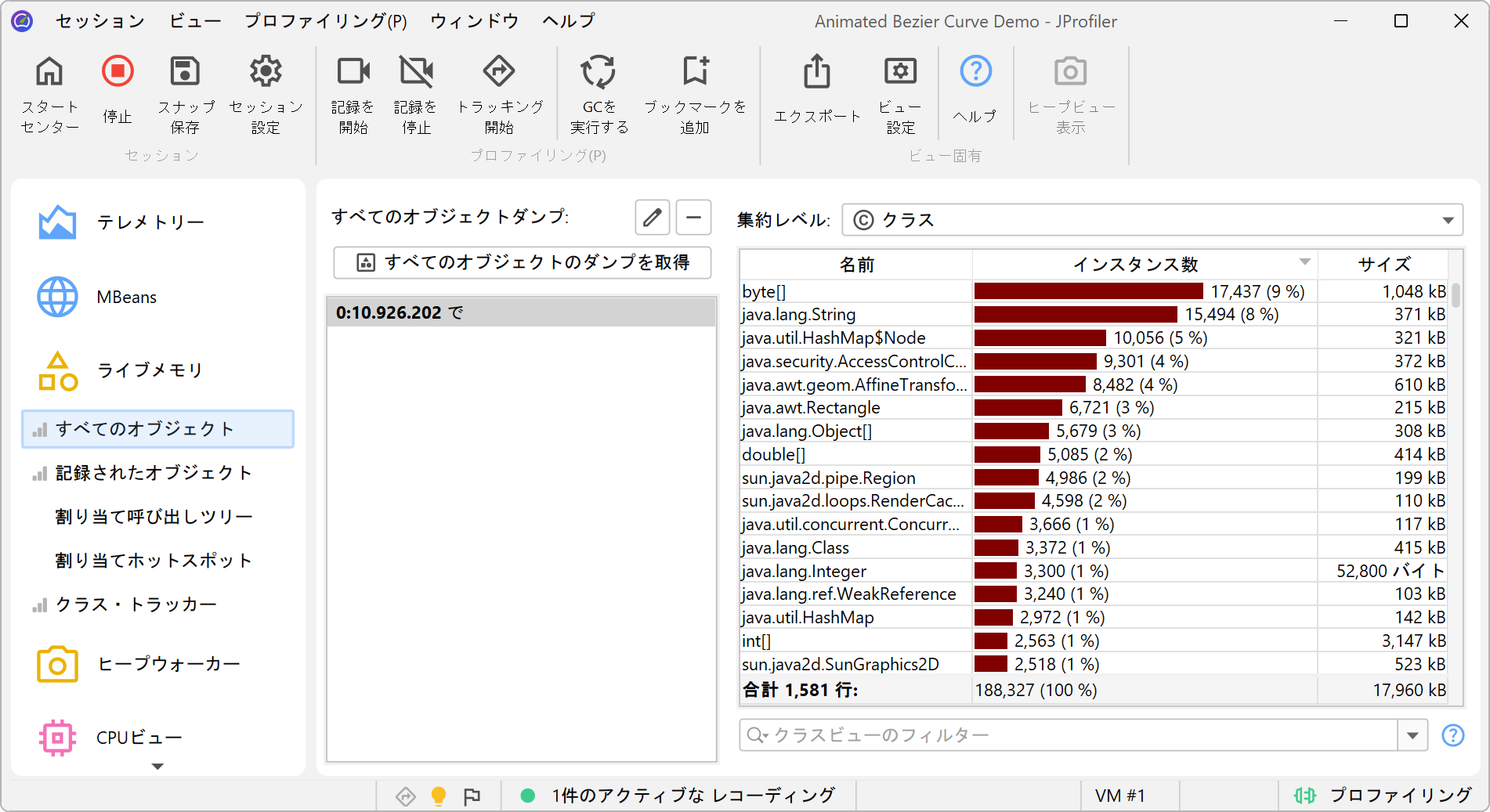Click the pencil edit icon for the dump
The width and height of the screenshot is (1490, 812).
652,218
